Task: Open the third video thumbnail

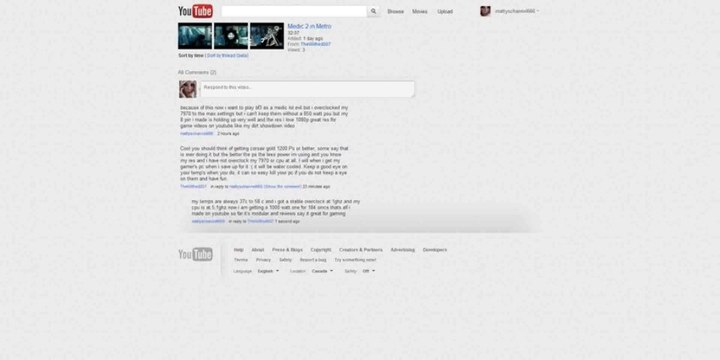Action: (267, 36)
